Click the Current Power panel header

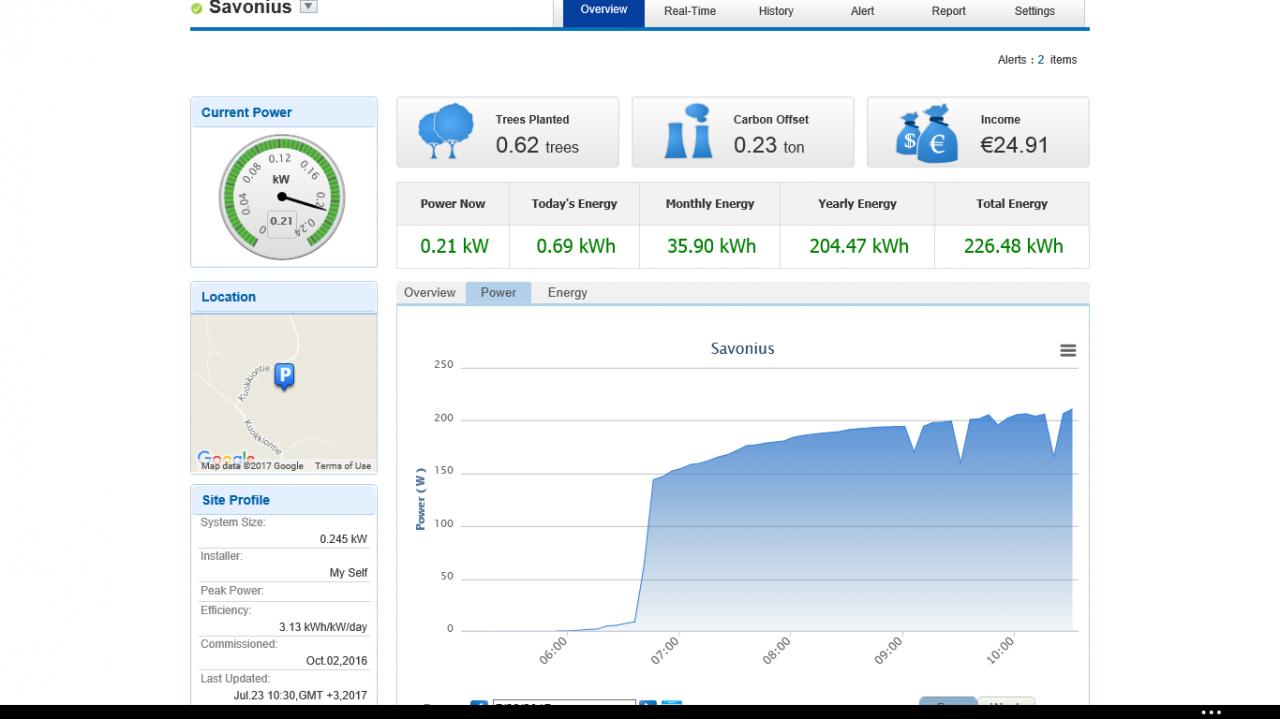point(284,113)
